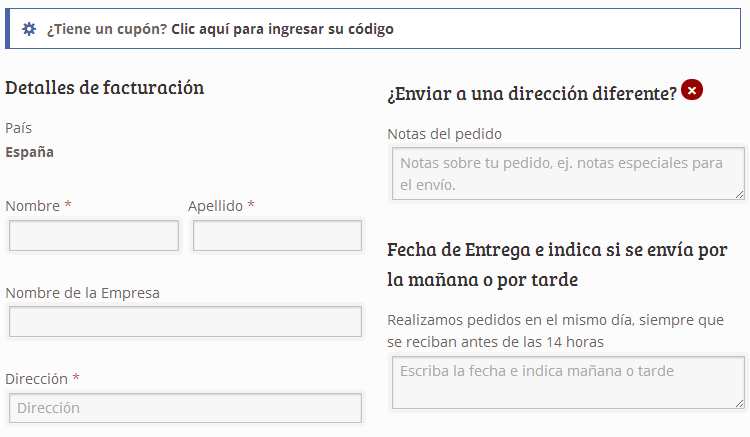Grab the resize handle of Notas del pedido textarea
This screenshot has height=437, width=750.
point(739,194)
